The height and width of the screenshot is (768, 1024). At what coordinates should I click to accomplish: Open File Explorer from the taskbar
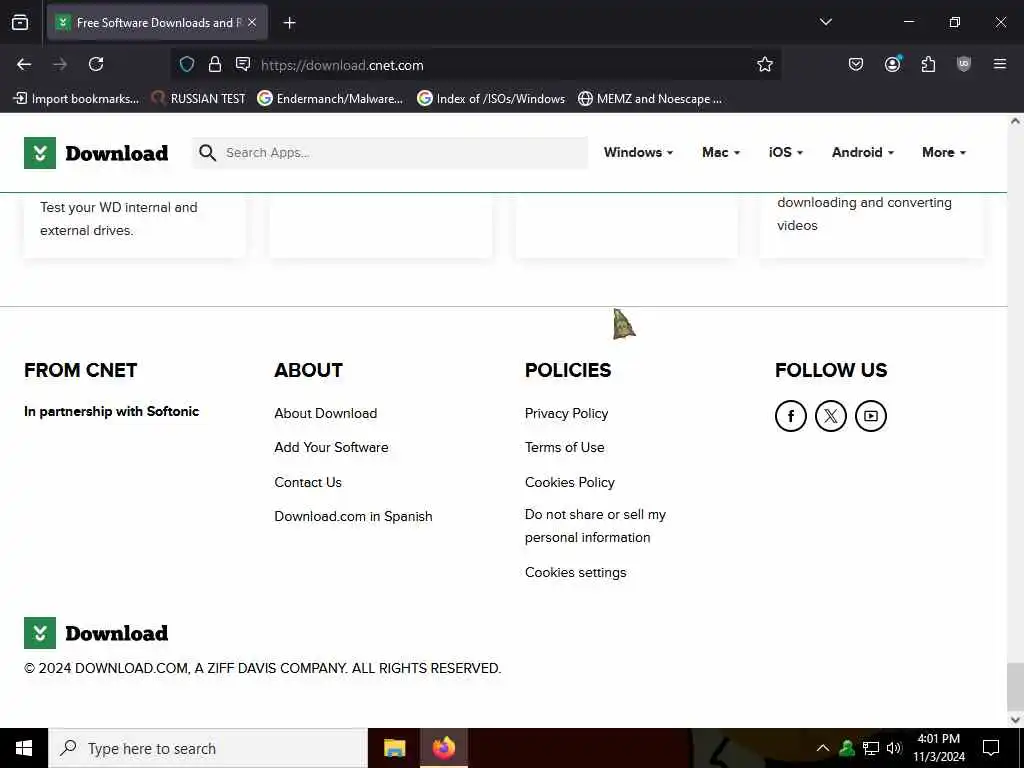pyautogui.click(x=394, y=748)
